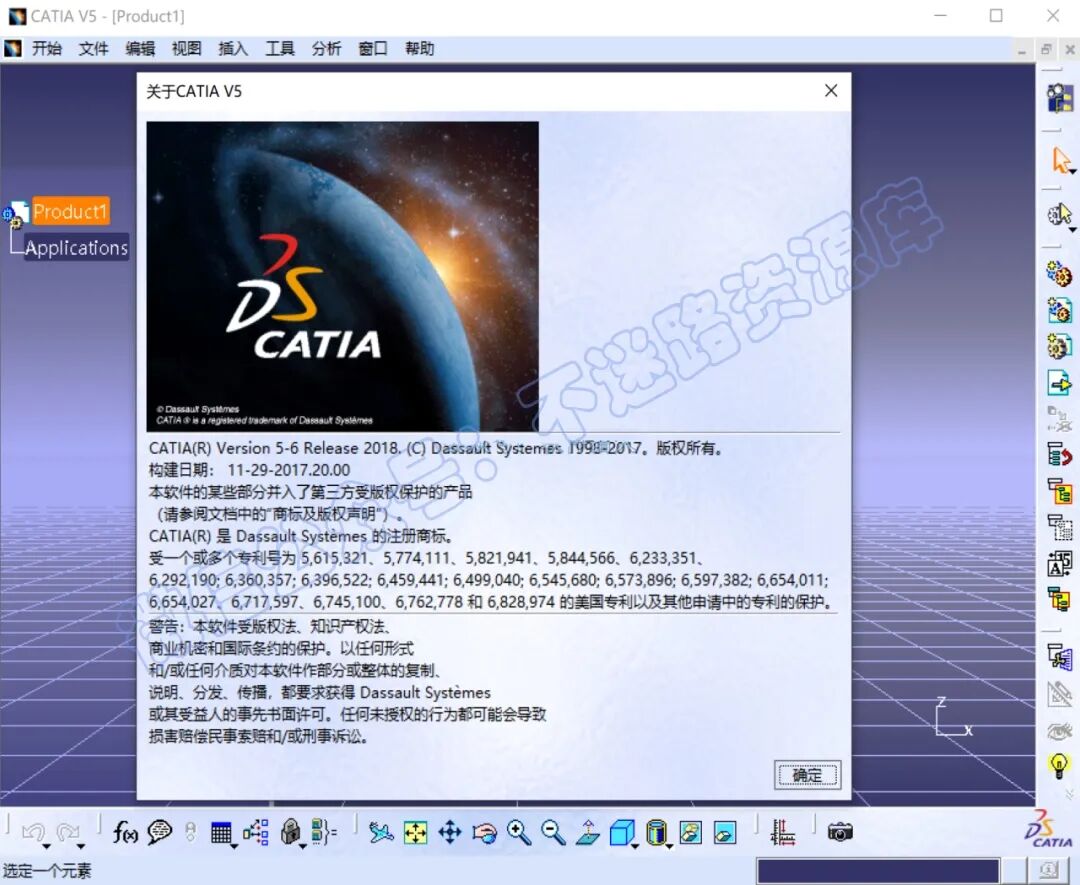Screen dimensions: 1080x885
Task: Click the yellow light bulb icon
Action: (1059, 766)
